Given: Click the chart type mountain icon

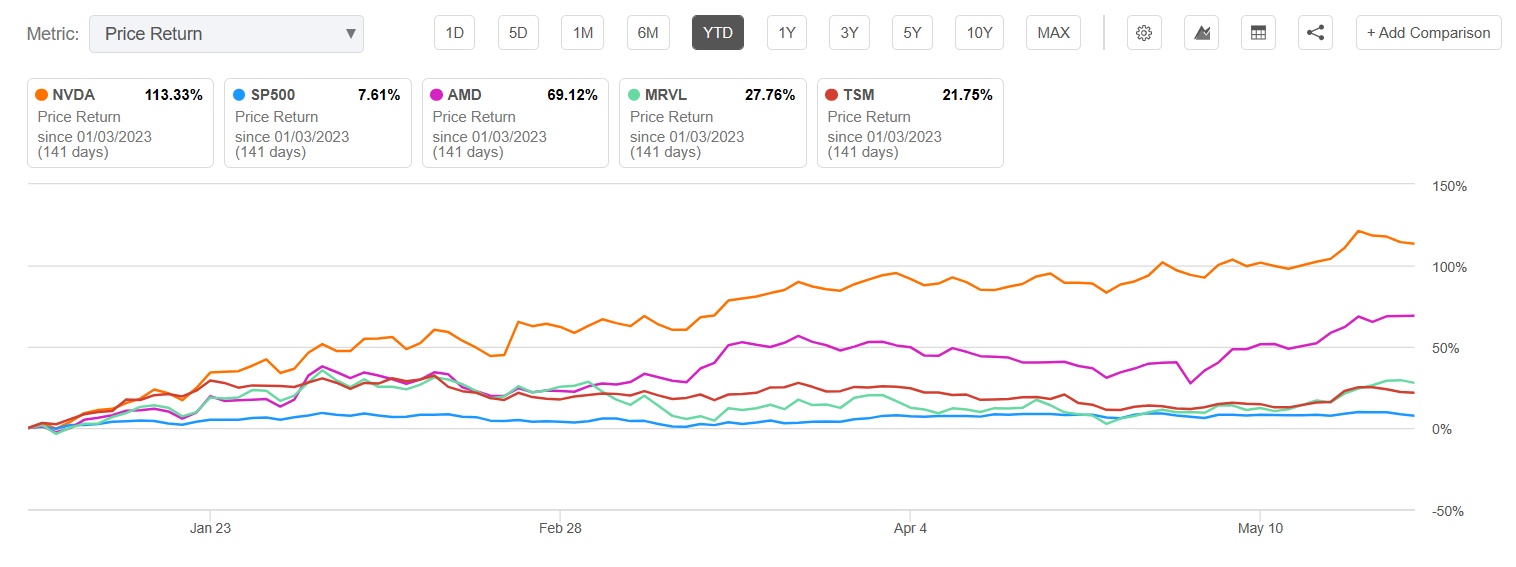Looking at the screenshot, I should click(1201, 33).
